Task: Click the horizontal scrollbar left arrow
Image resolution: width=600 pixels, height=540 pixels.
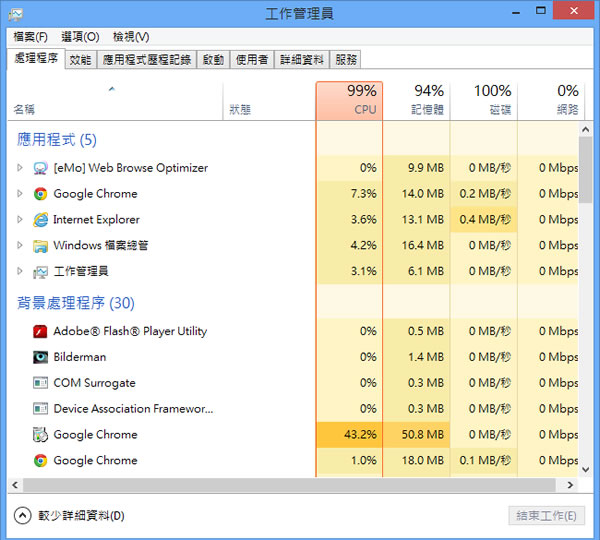Action: pyautogui.click(x=15, y=485)
